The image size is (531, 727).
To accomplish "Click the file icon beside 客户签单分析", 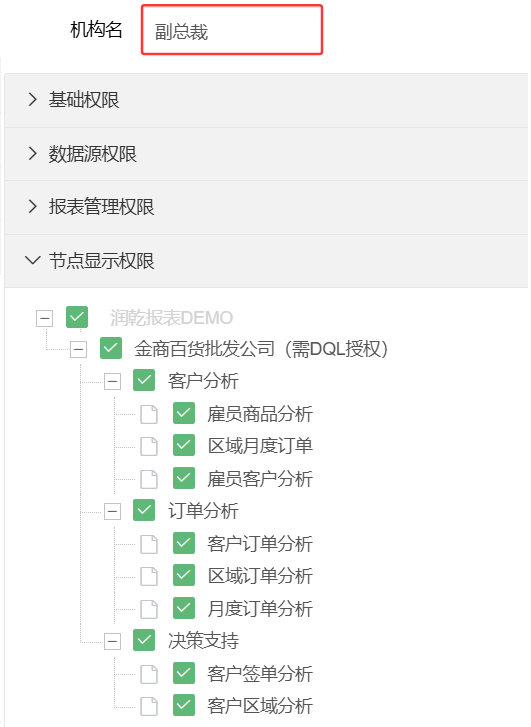I will pos(149,674).
